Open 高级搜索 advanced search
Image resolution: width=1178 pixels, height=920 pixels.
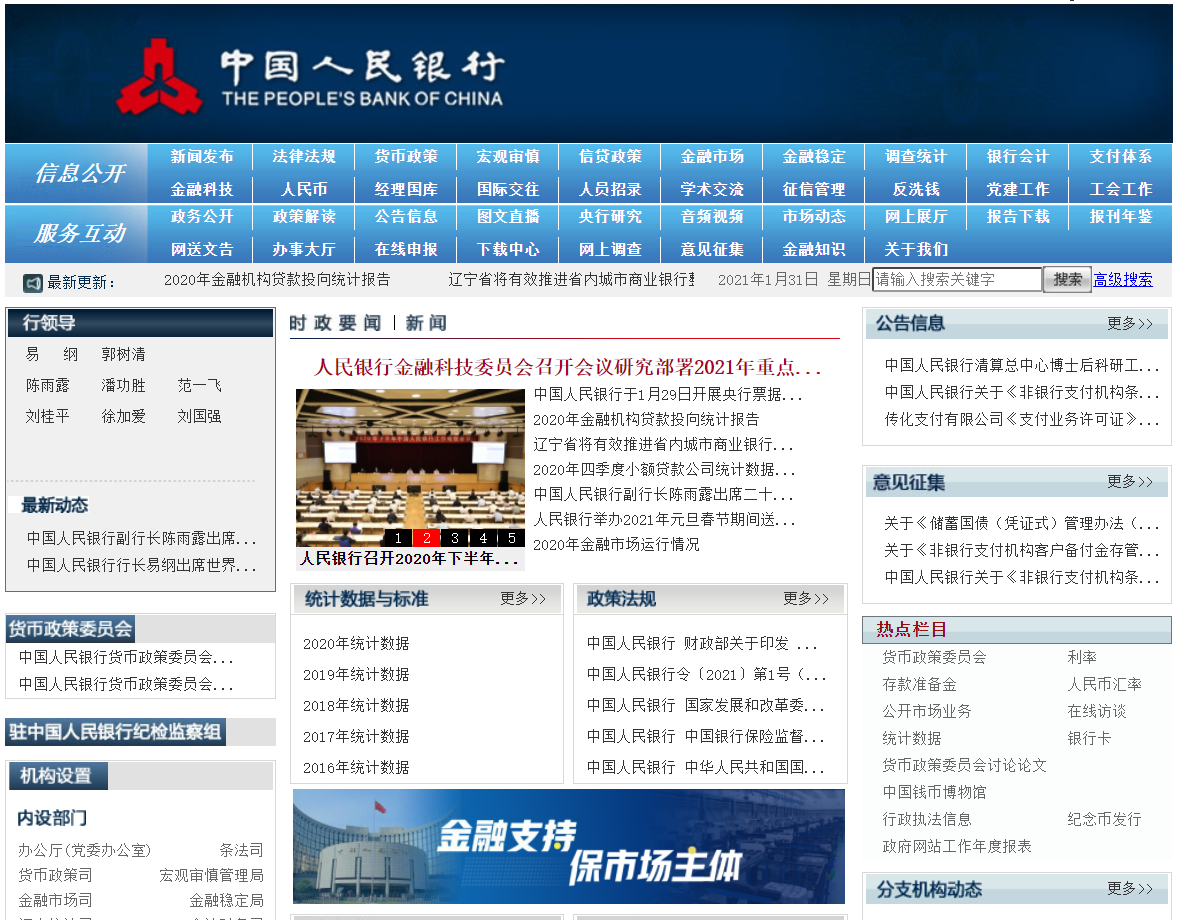click(1123, 280)
